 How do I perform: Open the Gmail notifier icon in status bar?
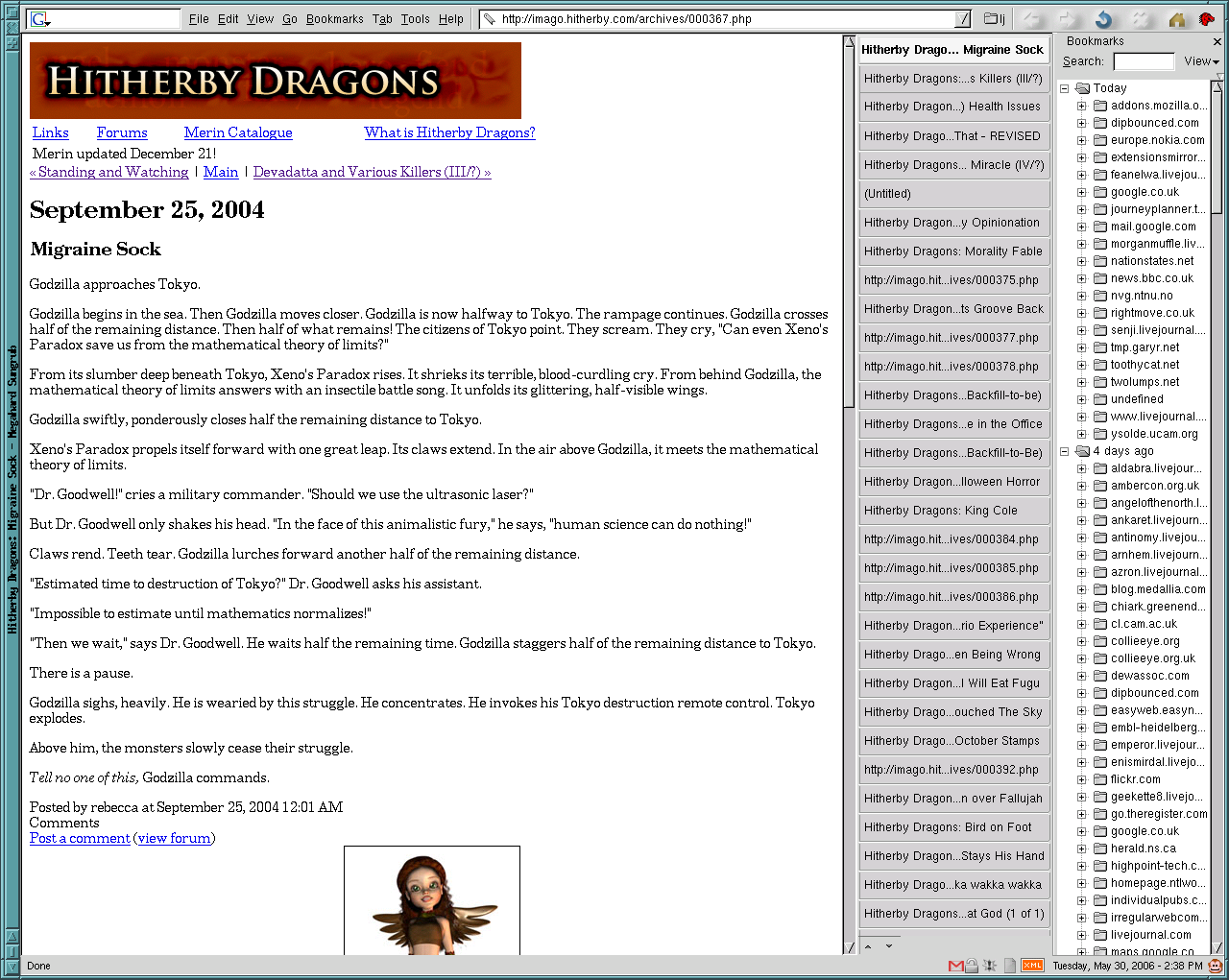pyautogui.click(x=955, y=966)
